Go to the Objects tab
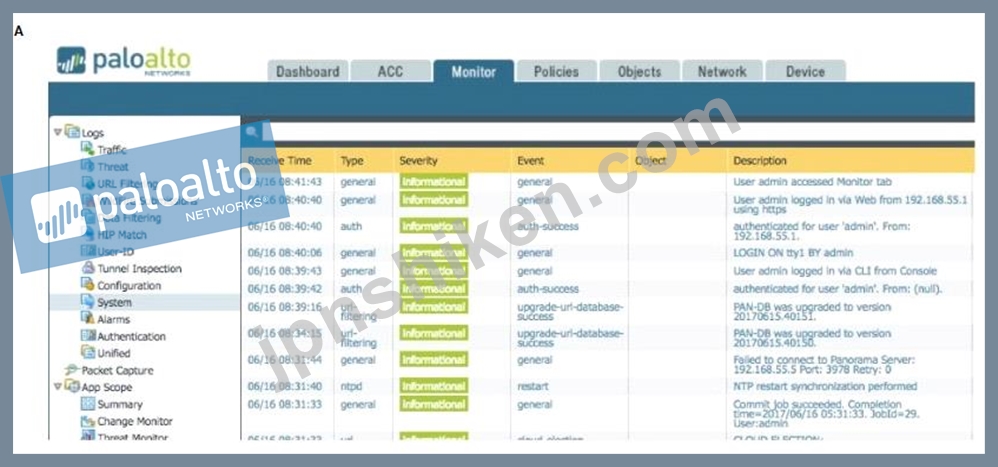 click(x=639, y=71)
